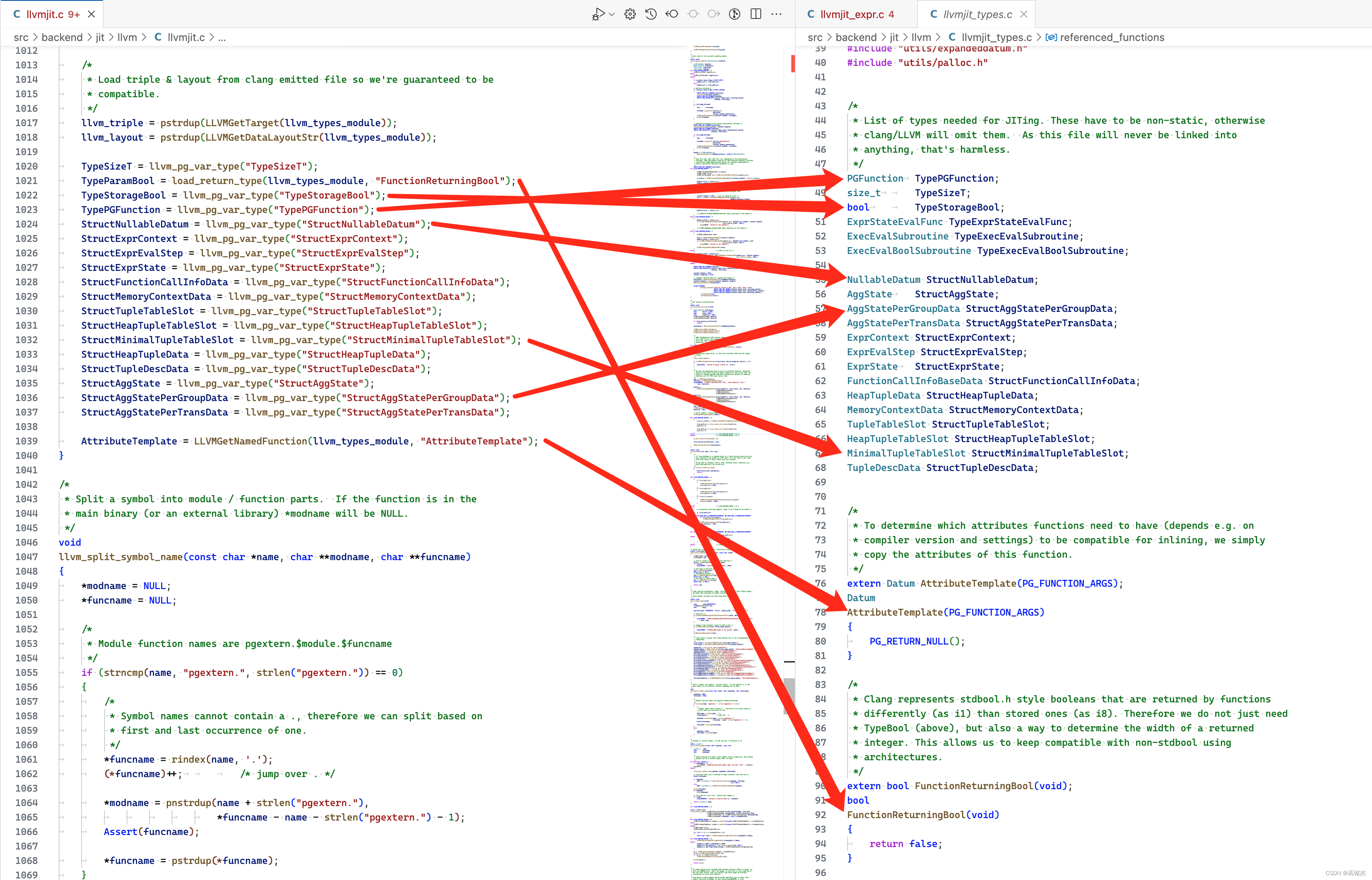This screenshot has width=1372, height=880.
Task: Click 'return false' on line 94
Action: point(903,844)
